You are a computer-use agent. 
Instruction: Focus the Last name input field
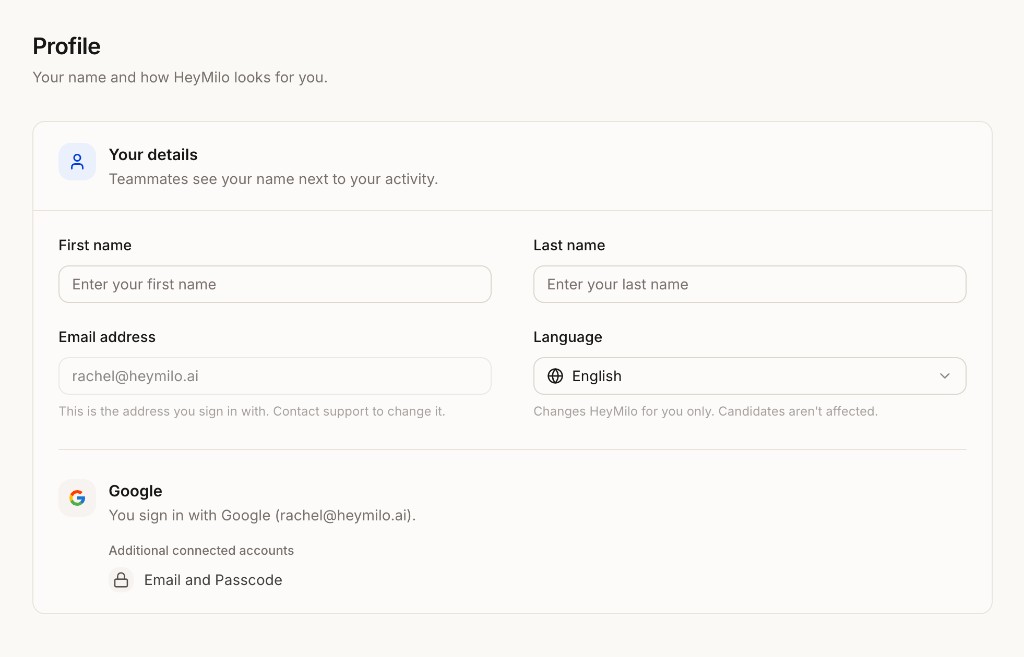(x=750, y=284)
